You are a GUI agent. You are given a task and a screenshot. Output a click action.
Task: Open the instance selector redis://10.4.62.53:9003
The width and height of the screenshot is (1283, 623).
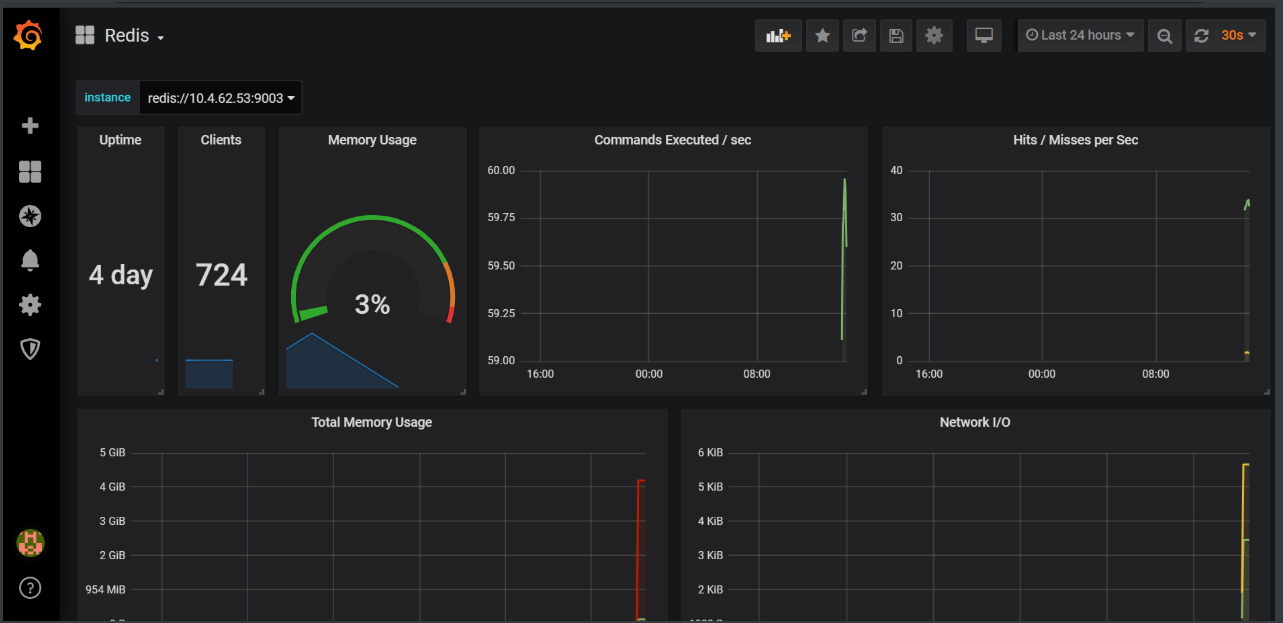(220, 98)
